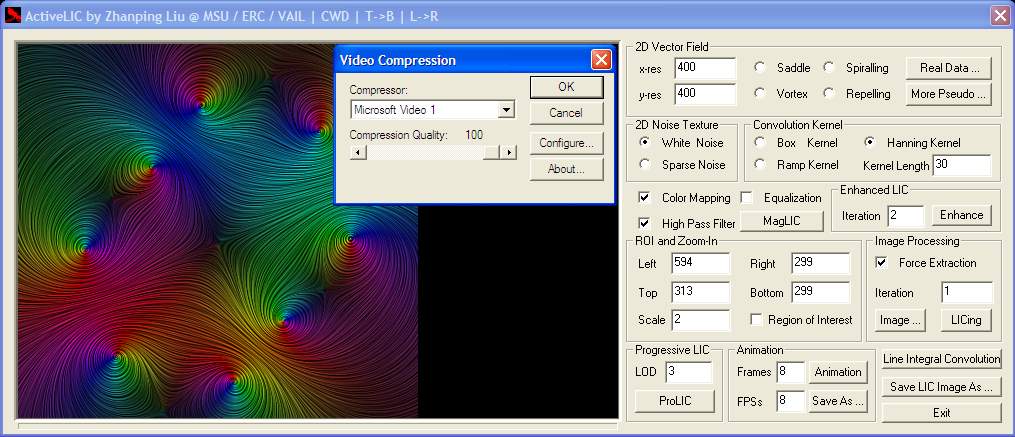Image resolution: width=1015 pixels, height=437 pixels.
Task: Click in the Kernel Length field
Action: click(961, 164)
